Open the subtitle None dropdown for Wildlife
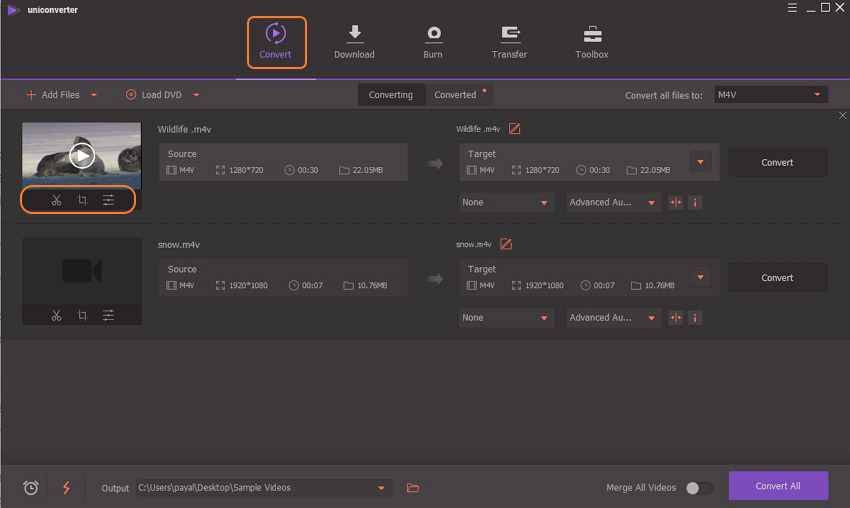The height and width of the screenshot is (508, 850). pyautogui.click(x=506, y=202)
